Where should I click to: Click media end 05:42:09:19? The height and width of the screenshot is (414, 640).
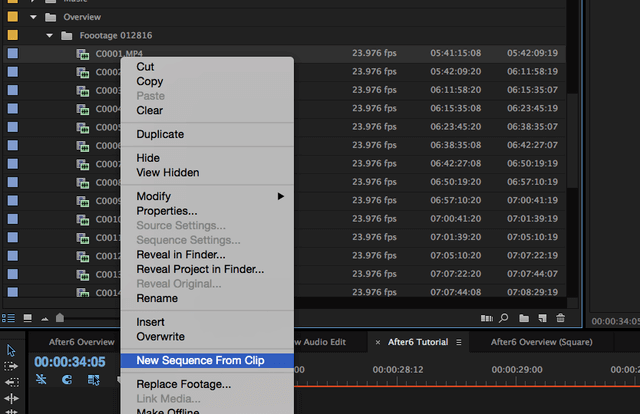click(x=532, y=53)
